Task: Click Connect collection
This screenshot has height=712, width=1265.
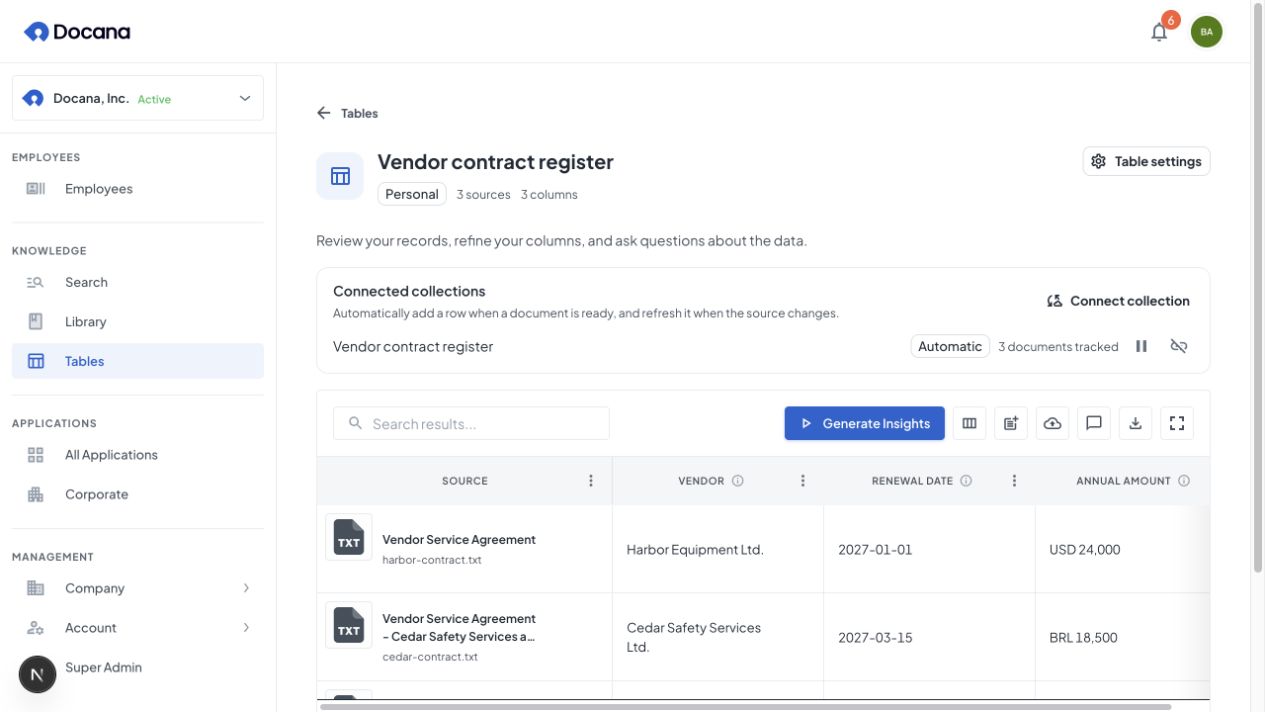Action: pyautogui.click(x=1118, y=301)
